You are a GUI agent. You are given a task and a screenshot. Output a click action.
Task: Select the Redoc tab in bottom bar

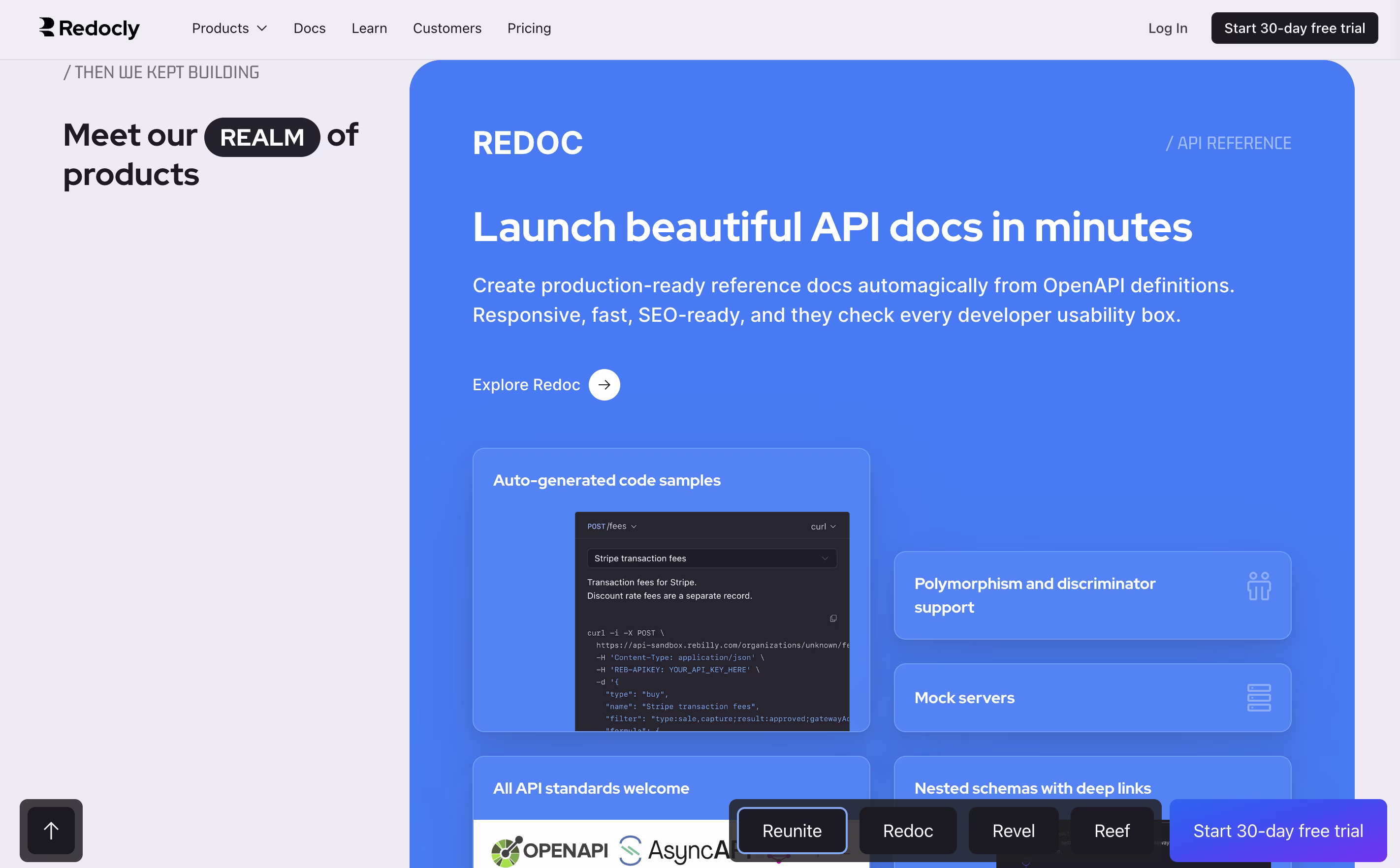click(907, 830)
